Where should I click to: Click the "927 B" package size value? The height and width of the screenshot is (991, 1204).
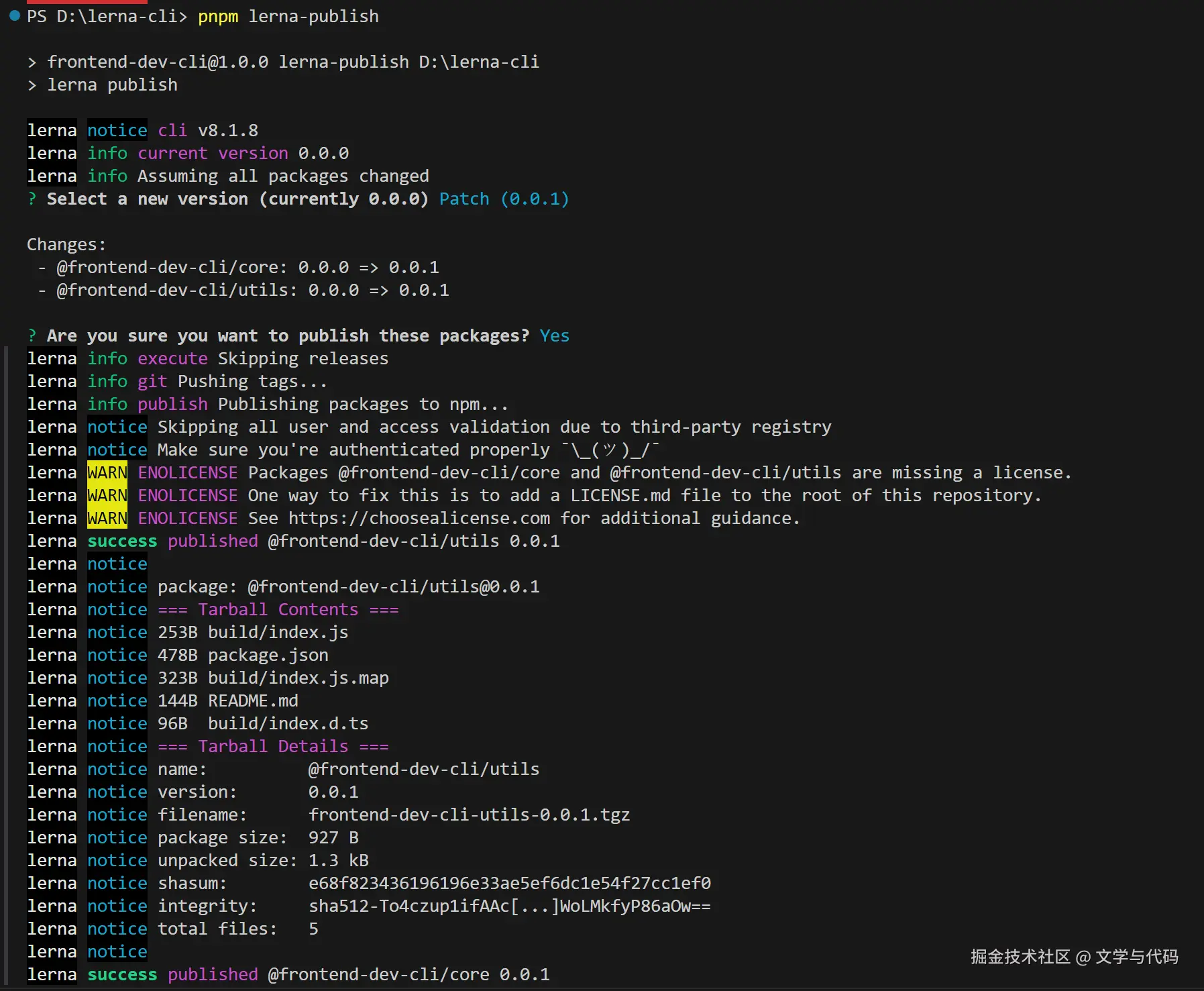(x=333, y=837)
